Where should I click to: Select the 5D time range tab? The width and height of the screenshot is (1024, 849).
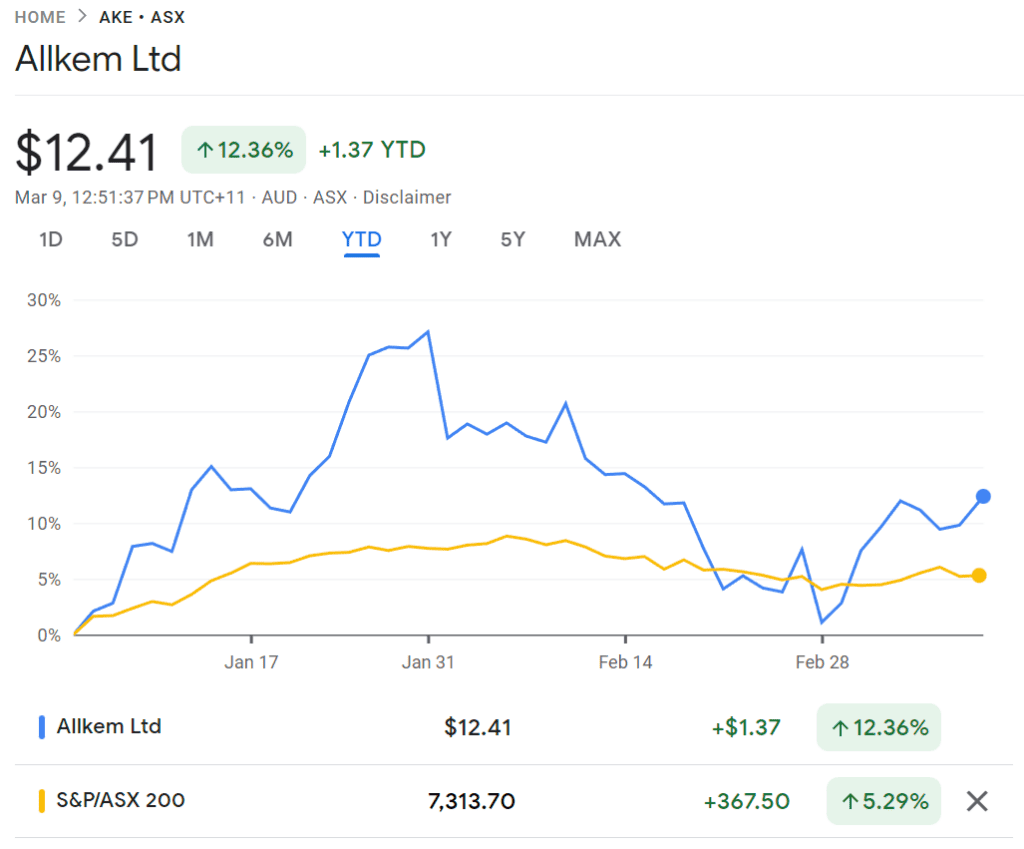(x=125, y=240)
